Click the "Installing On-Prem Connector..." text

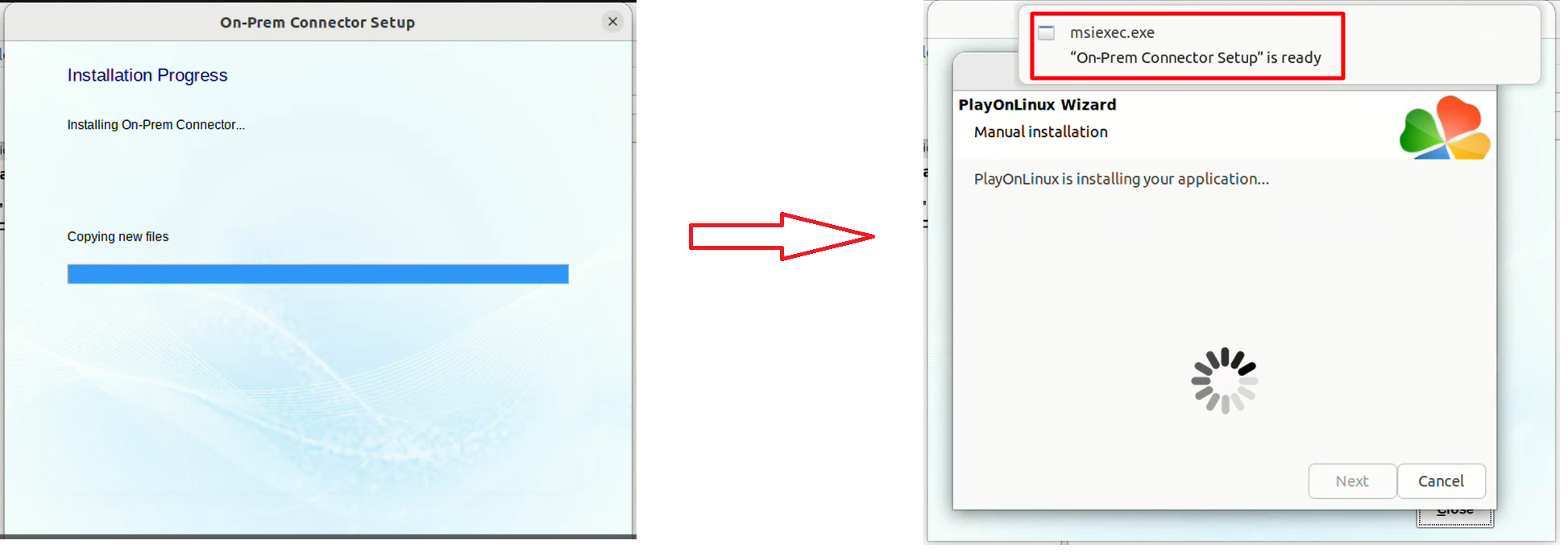click(x=156, y=125)
